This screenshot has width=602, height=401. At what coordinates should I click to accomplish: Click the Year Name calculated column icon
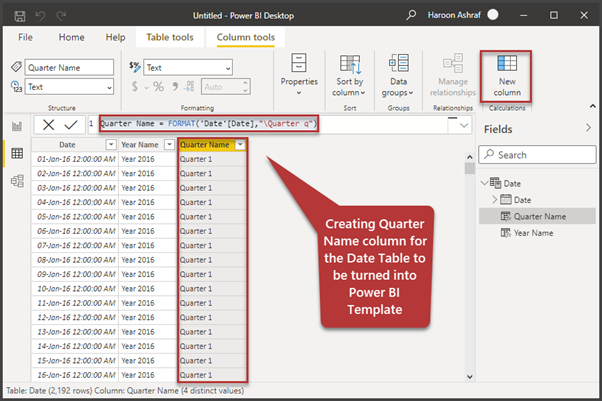[506, 233]
